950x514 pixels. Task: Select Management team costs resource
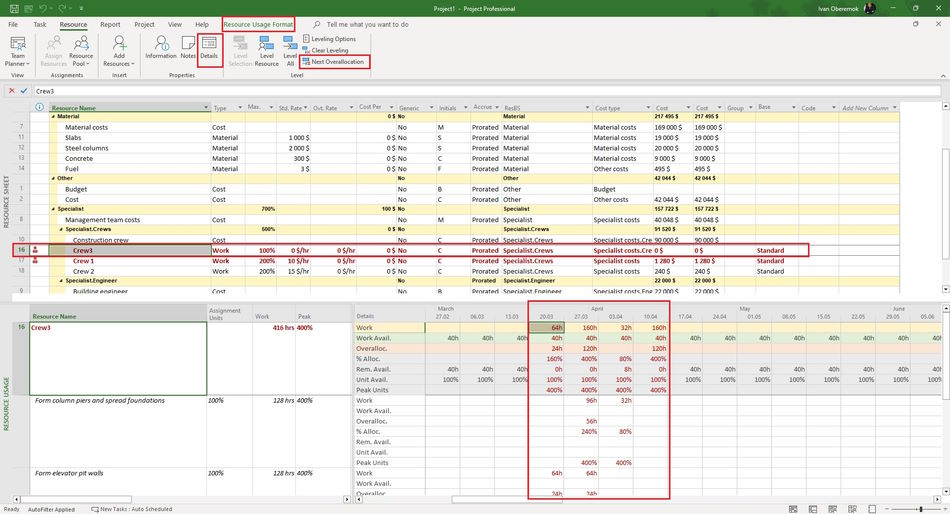coord(102,220)
